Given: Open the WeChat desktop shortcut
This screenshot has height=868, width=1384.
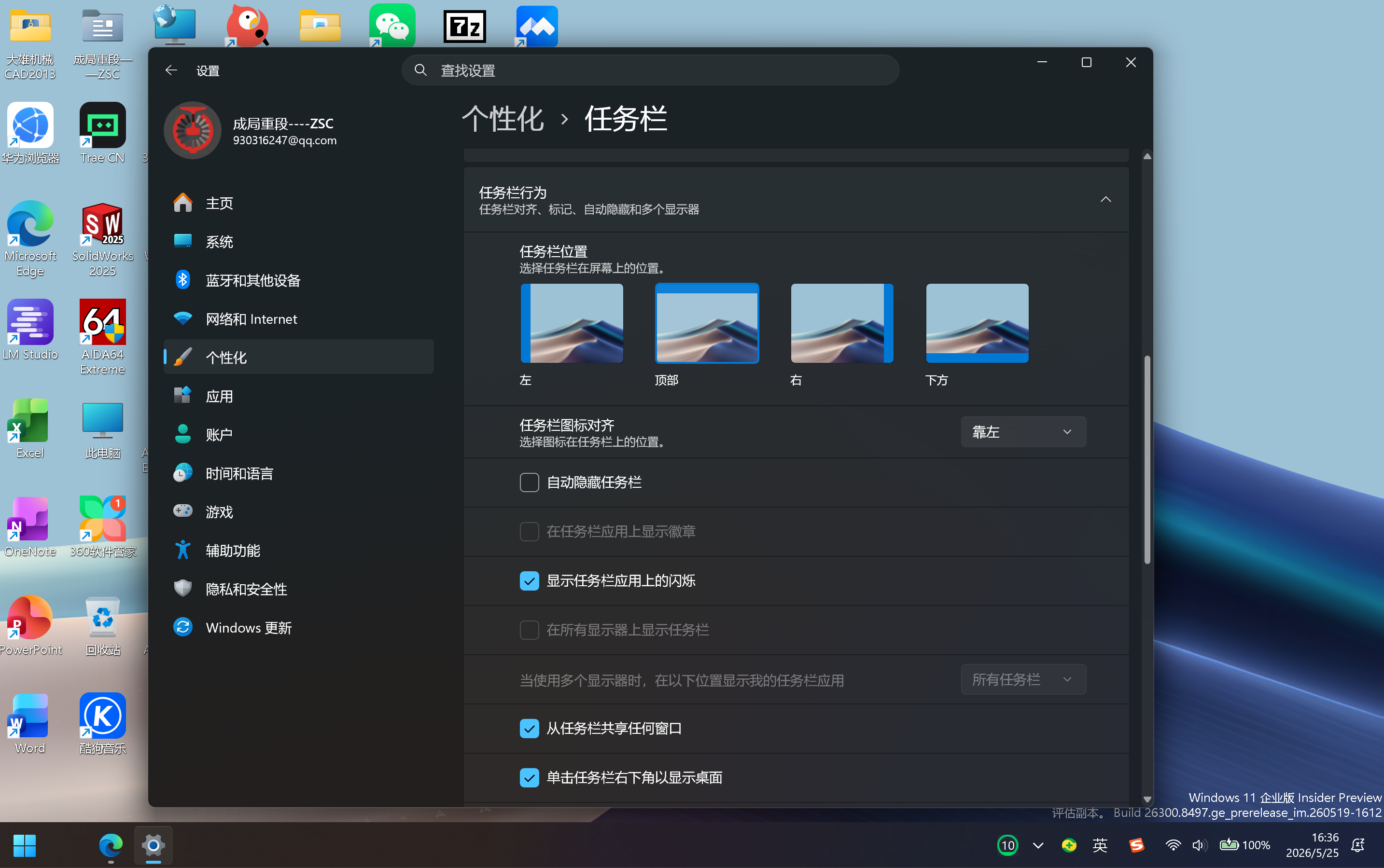Looking at the screenshot, I should pyautogui.click(x=392, y=26).
